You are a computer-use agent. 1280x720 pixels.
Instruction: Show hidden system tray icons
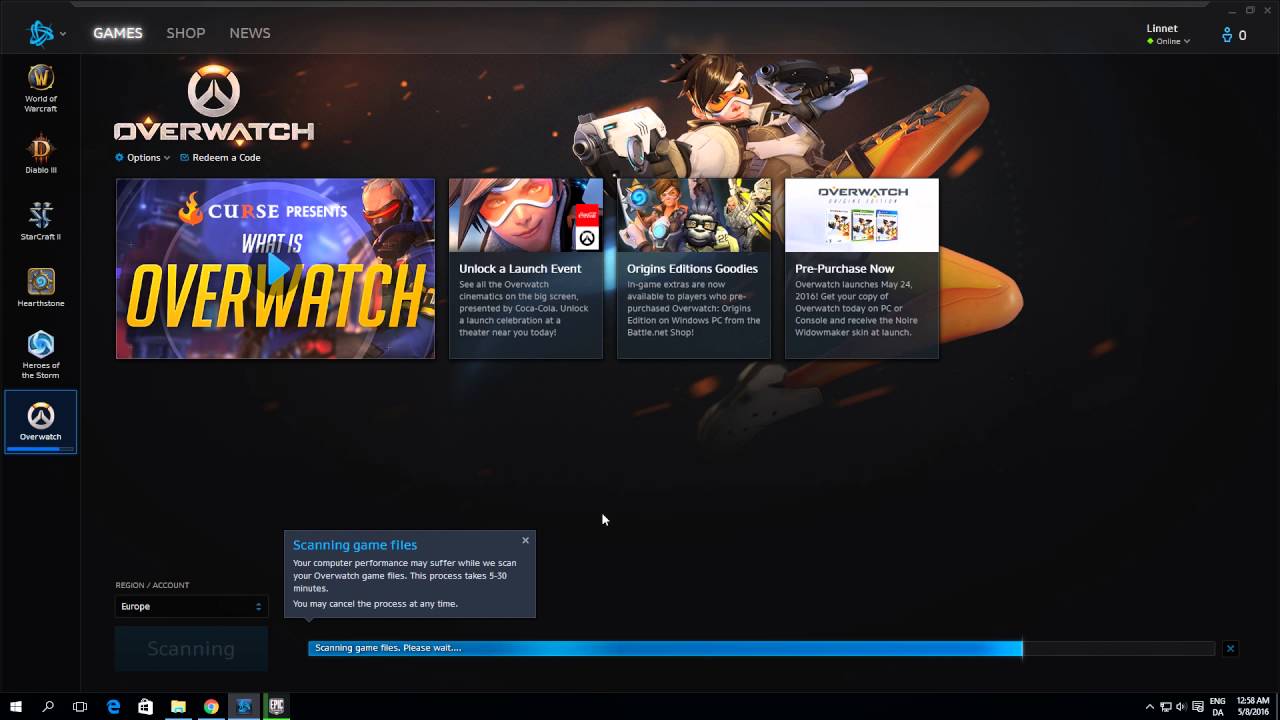tap(1149, 706)
